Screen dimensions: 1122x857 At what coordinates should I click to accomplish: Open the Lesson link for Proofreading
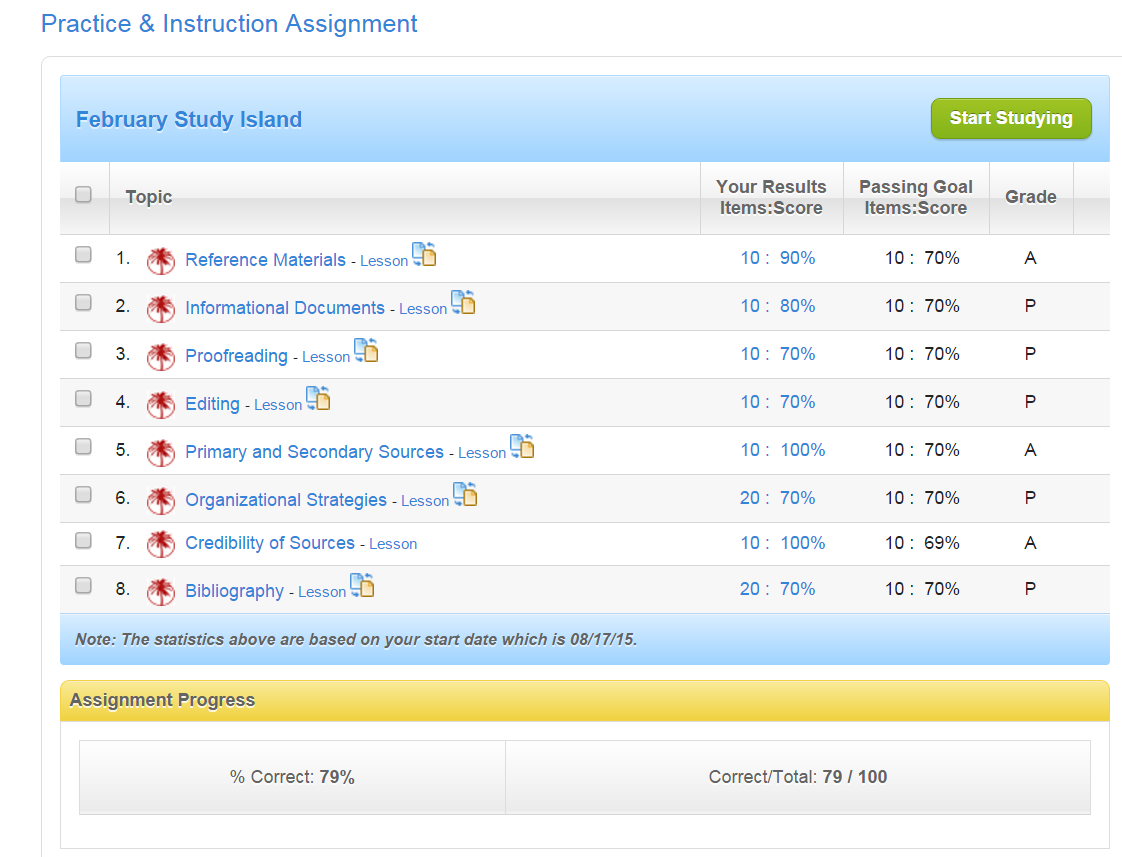[326, 357]
